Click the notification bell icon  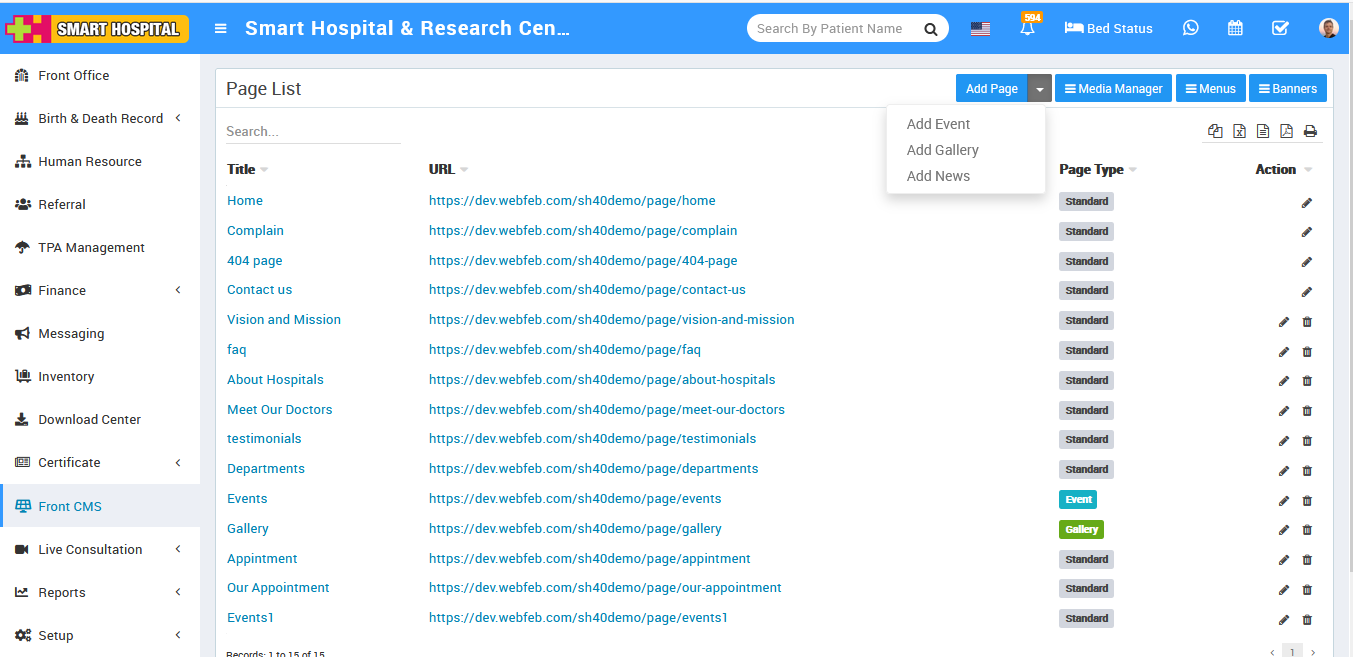point(1027,29)
